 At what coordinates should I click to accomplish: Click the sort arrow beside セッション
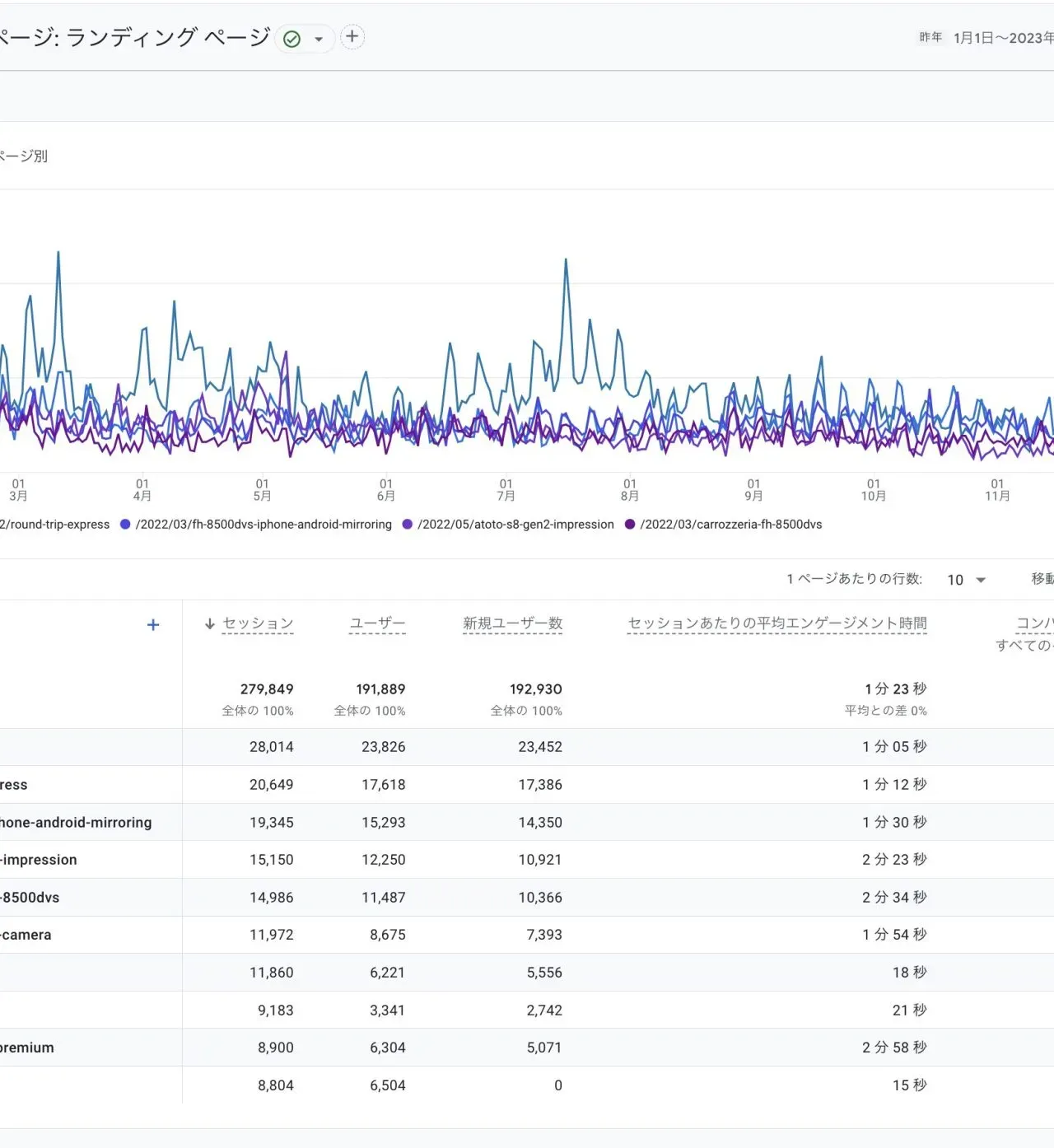coord(210,623)
